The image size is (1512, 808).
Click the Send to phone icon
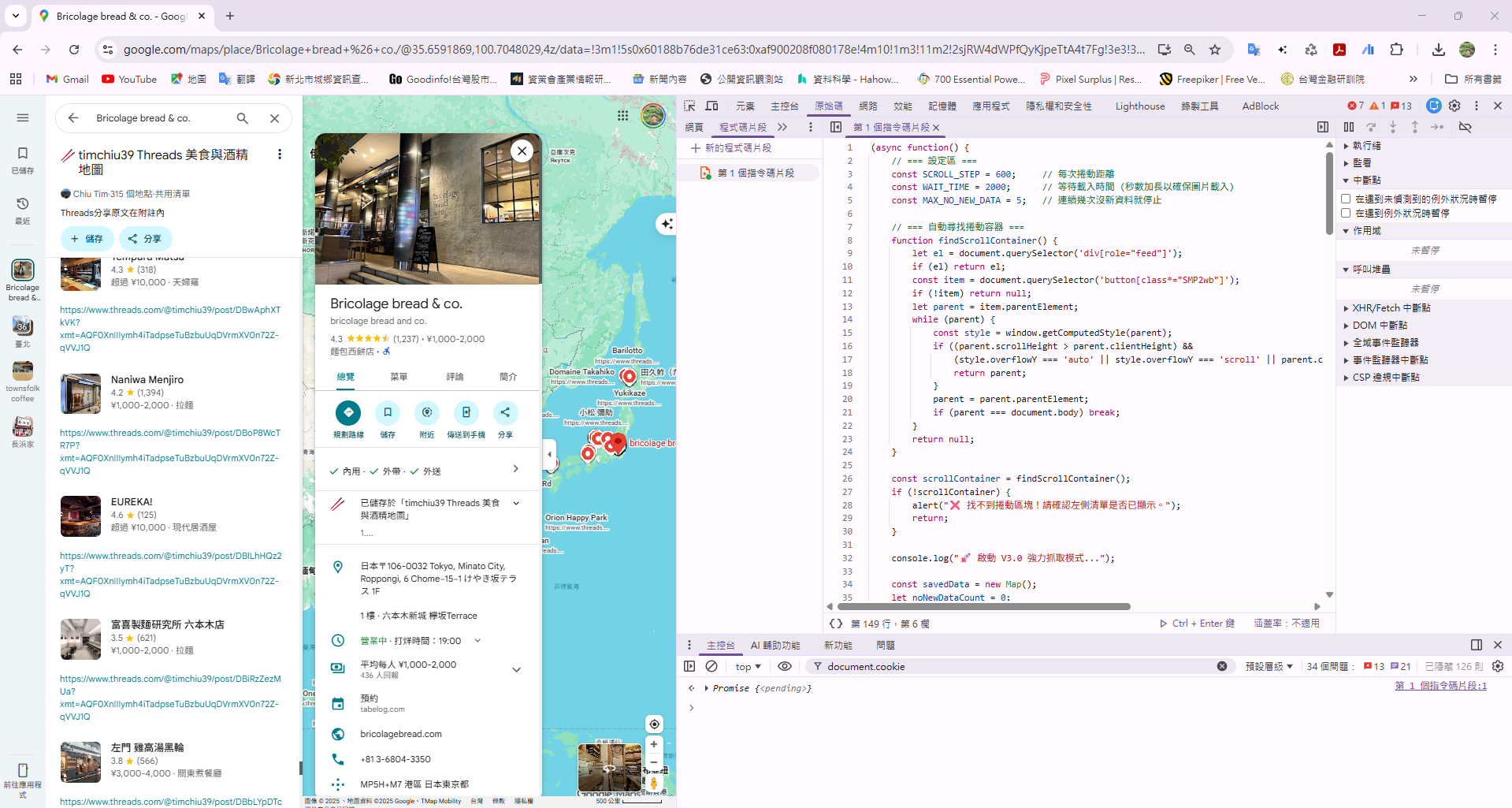(x=466, y=413)
